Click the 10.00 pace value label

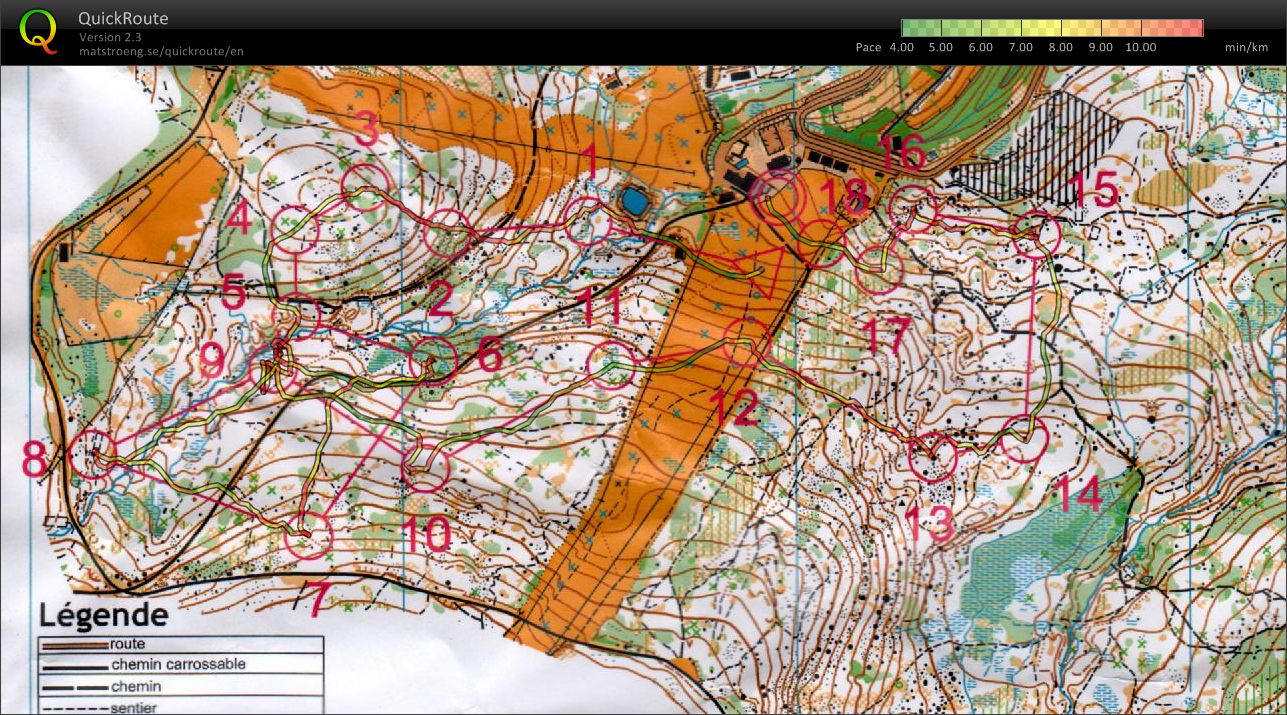click(1141, 47)
